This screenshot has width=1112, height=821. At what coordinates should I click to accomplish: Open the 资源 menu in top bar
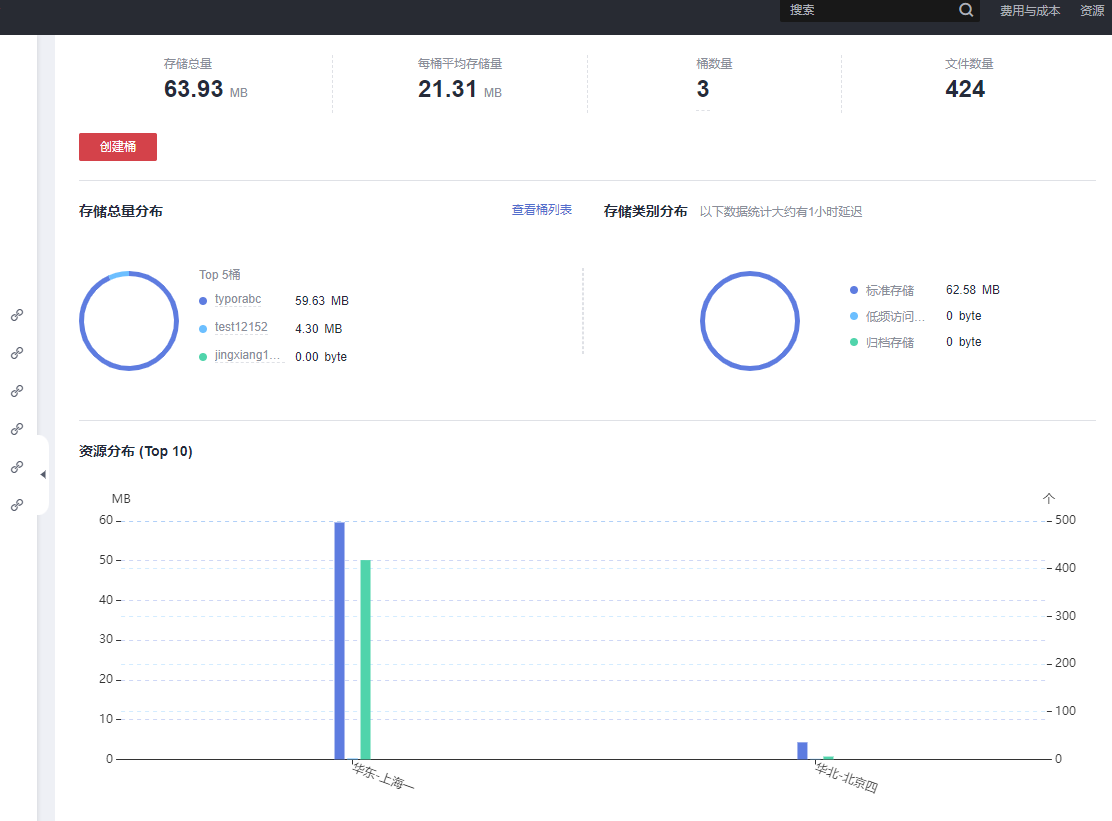[1093, 11]
